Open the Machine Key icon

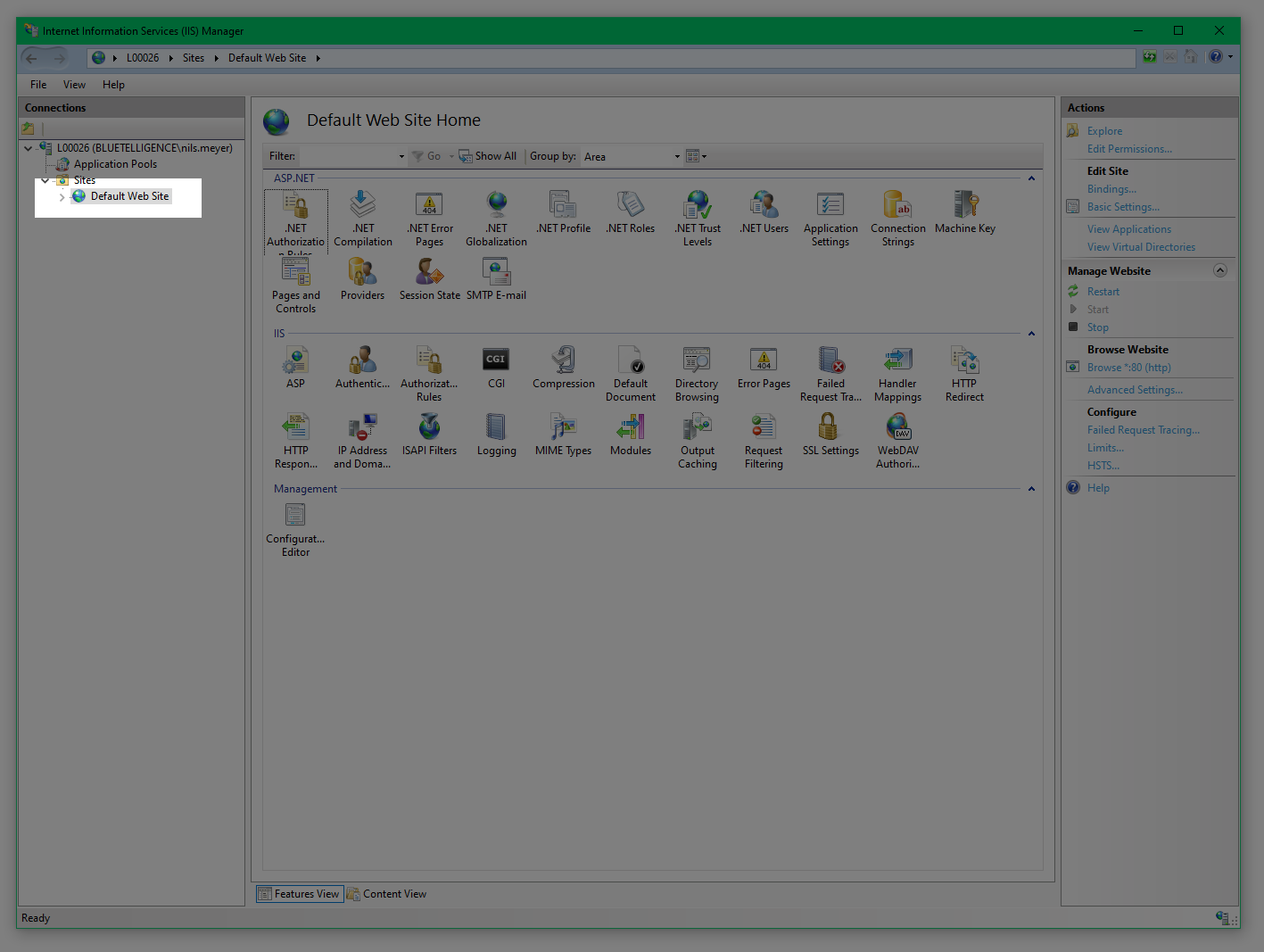coord(964,205)
